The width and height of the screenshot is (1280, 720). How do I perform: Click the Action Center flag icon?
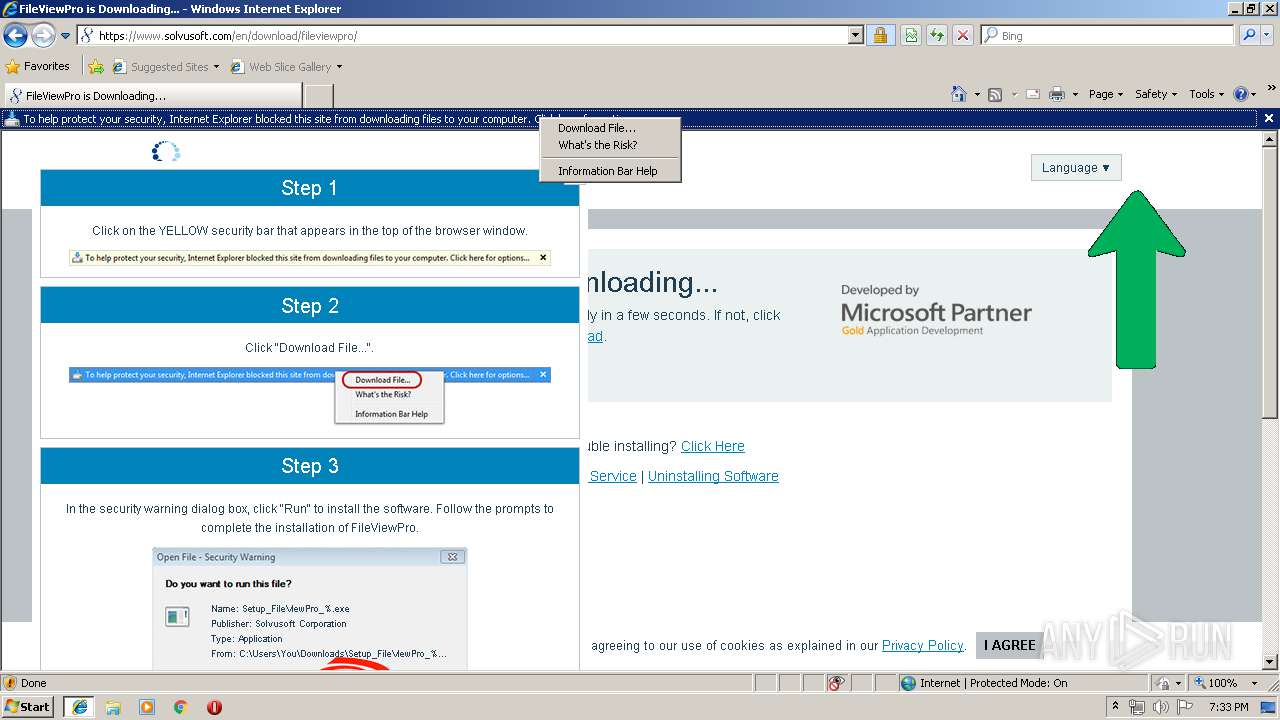click(x=1185, y=707)
